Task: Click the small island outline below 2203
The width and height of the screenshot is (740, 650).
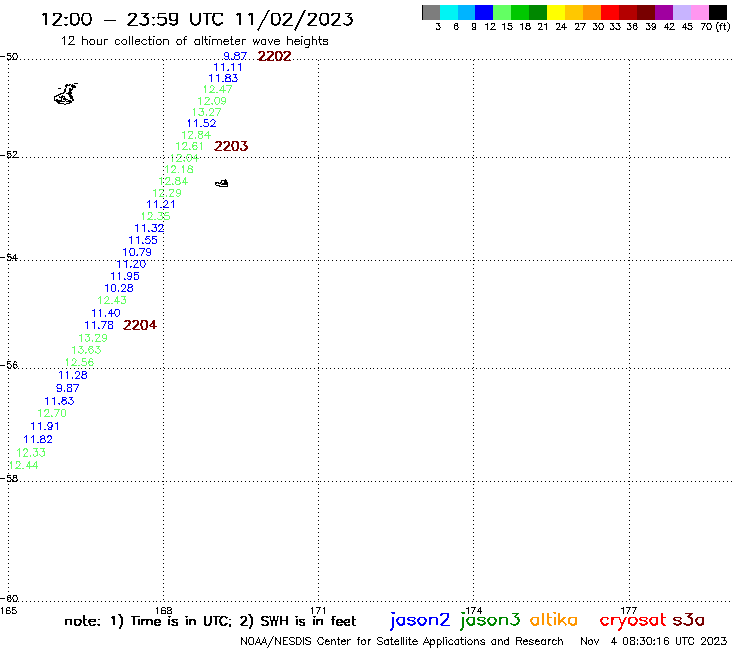Action: coord(222,183)
